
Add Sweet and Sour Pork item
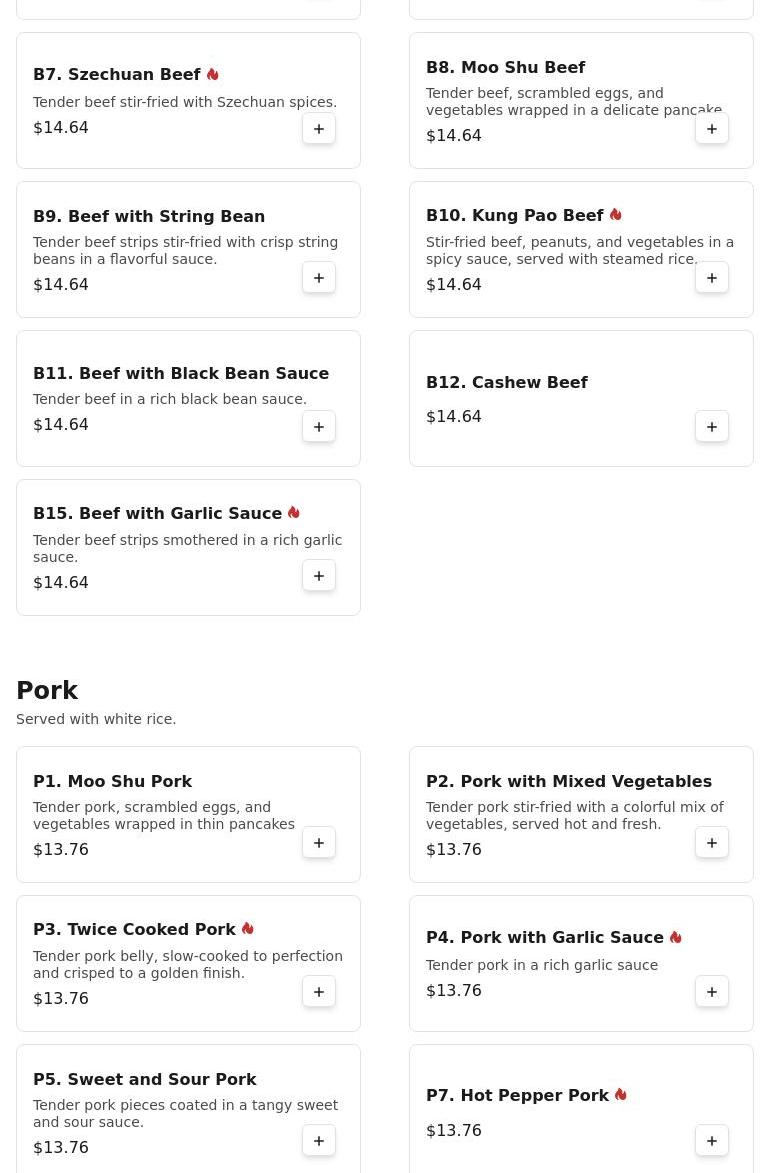pyautogui.click(x=319, y=1141)
